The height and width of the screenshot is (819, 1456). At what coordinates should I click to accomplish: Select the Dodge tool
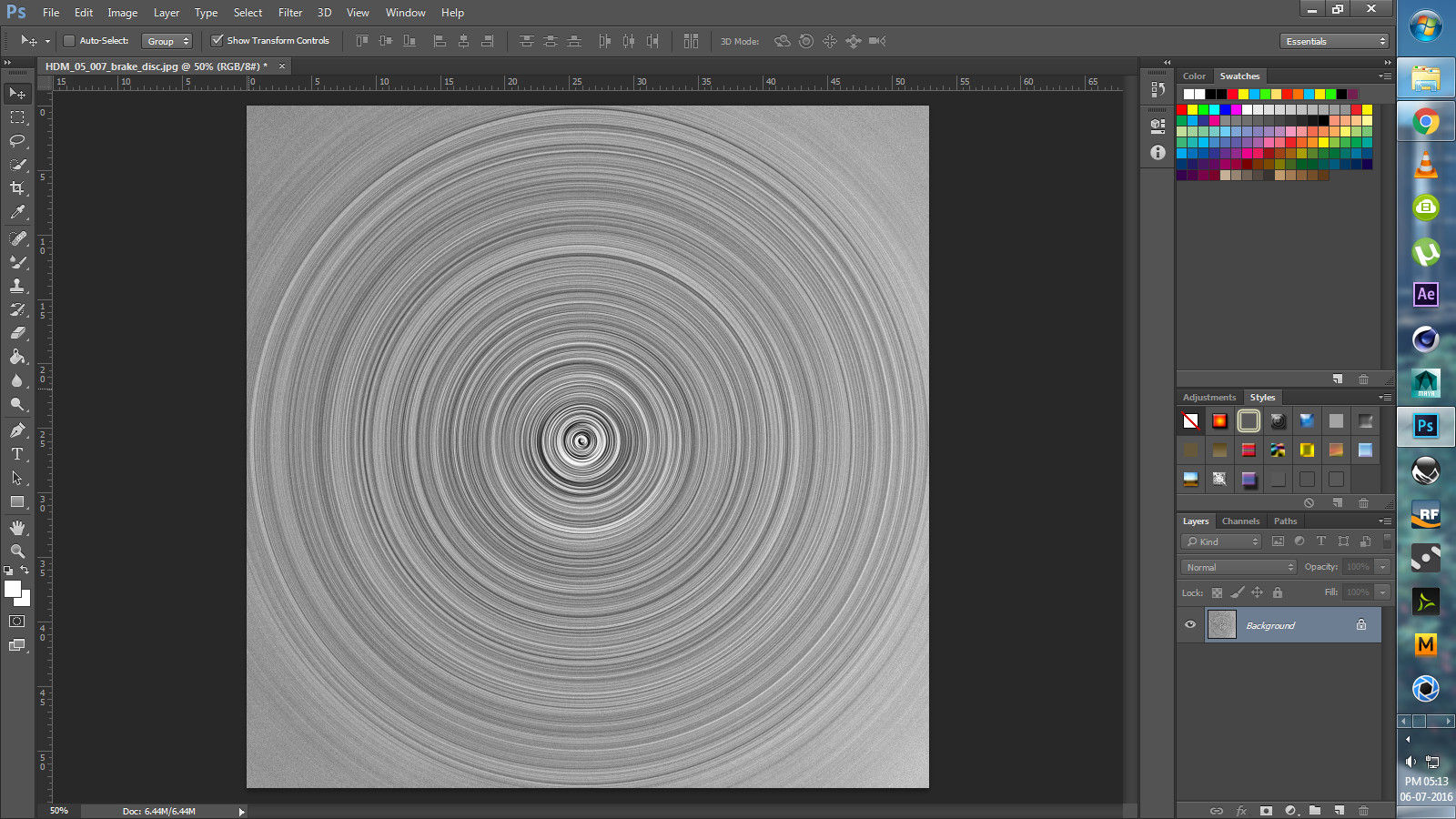click(17, 404)
